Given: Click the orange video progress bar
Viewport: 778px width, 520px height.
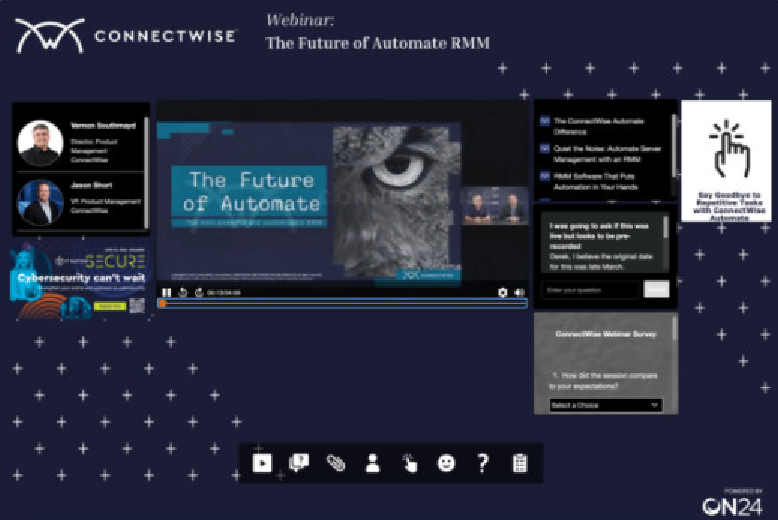Looking at the screenshot, I should [342, 303].
